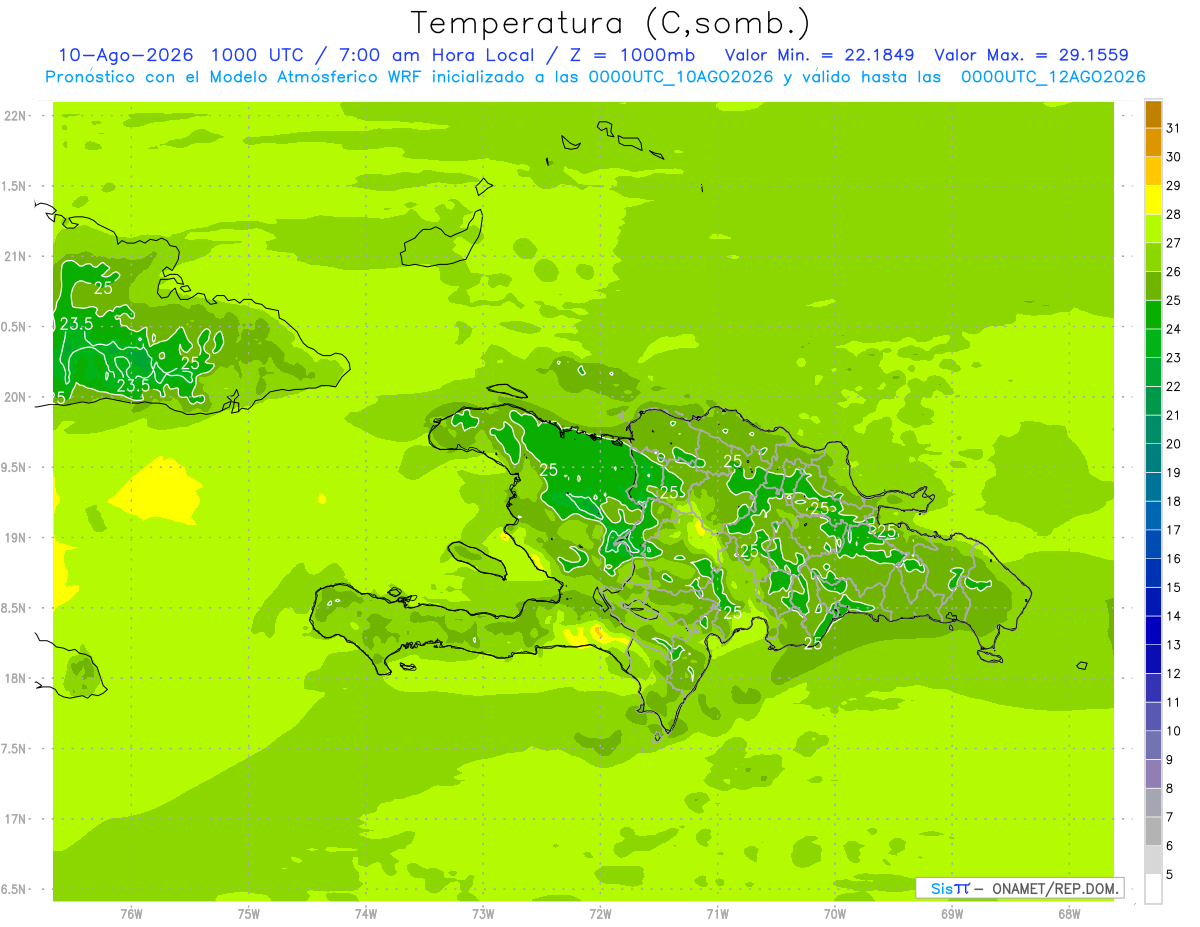
Task: Click the colorbar scale label "15"
Action: [x=1174, y=588]
